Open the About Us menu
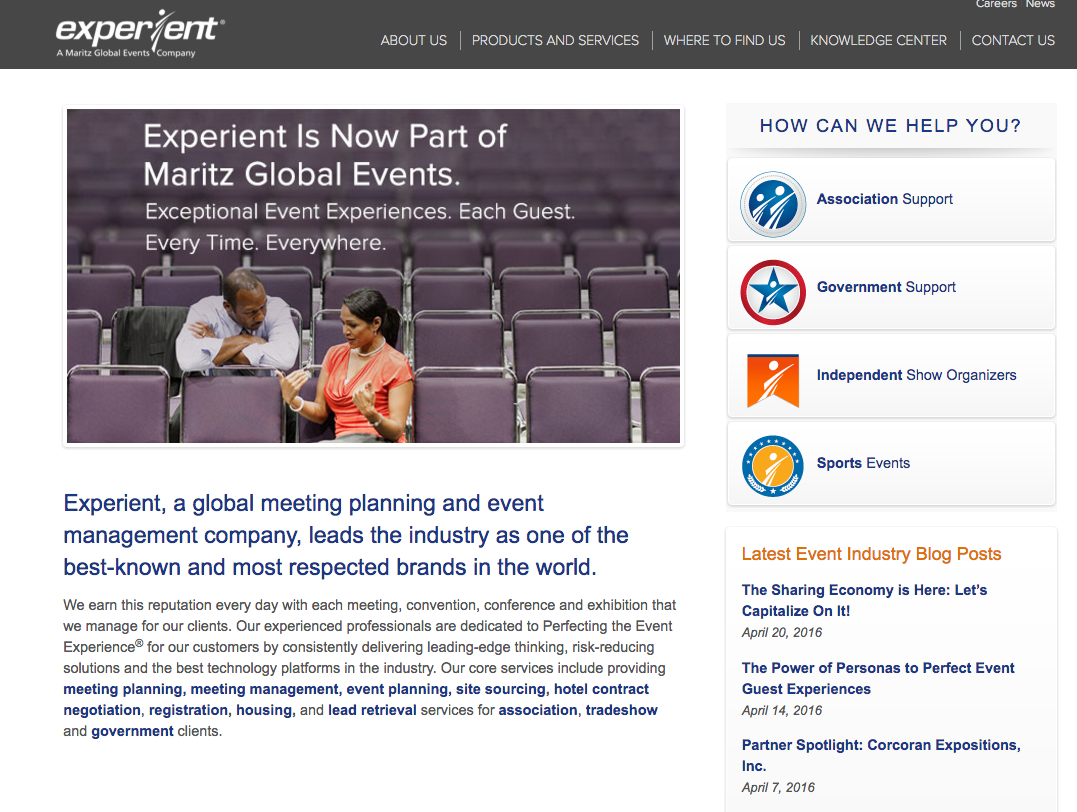The width and height of the screenshot is (1077, 812). tap(413, 41)
